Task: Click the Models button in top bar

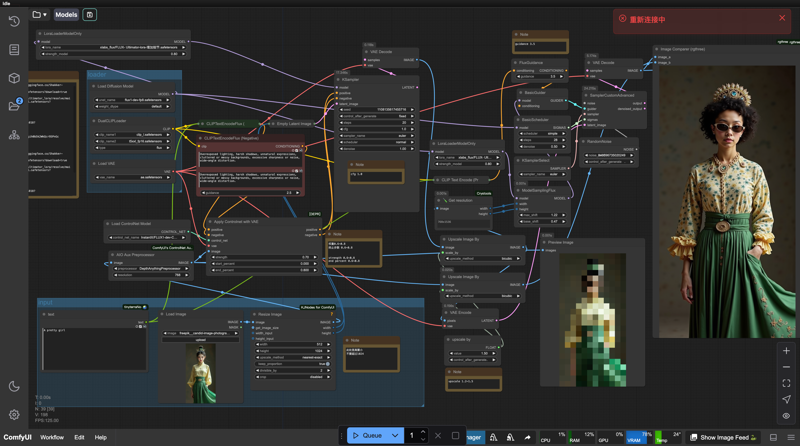Action: (x=66, y=15)
